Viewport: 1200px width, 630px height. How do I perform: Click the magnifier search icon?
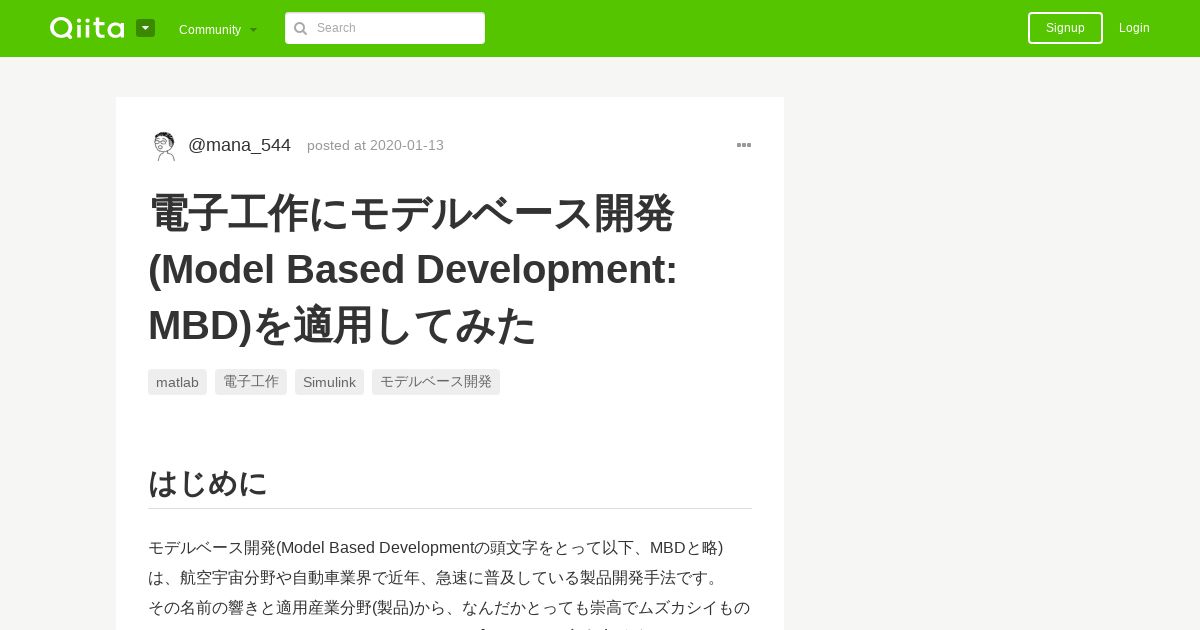(x=300, y=28)
